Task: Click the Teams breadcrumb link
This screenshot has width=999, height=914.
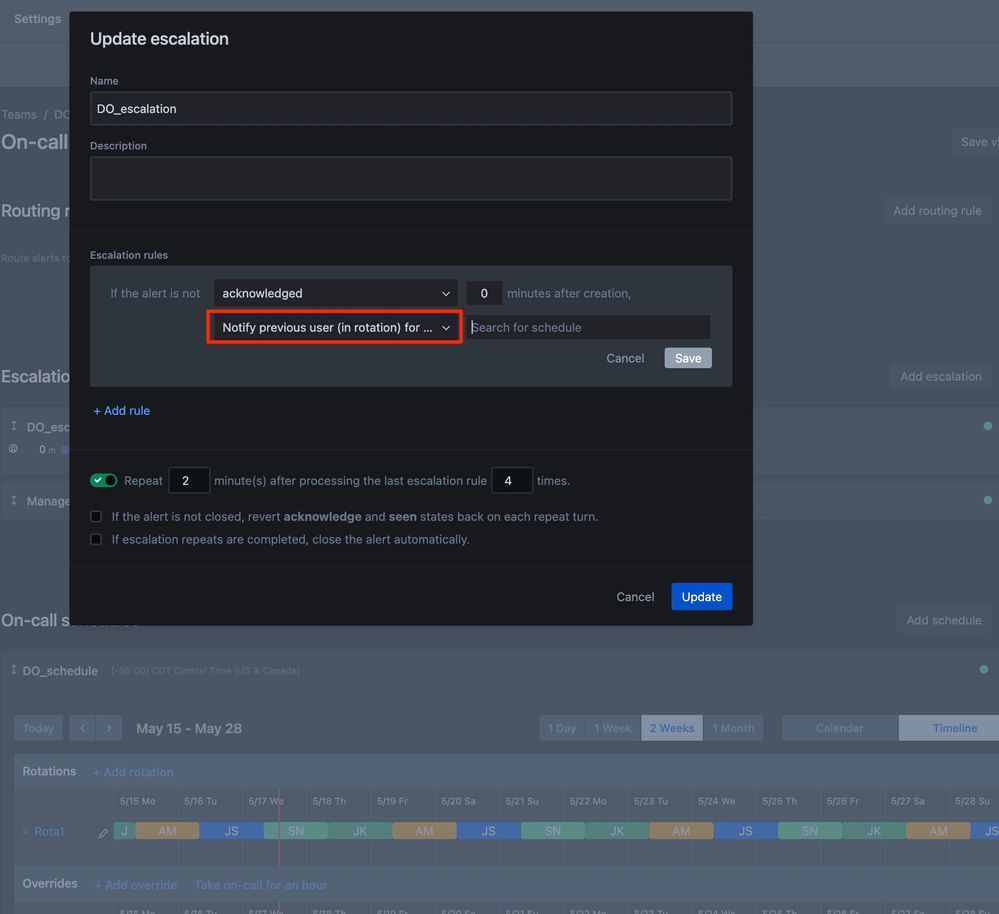Action: 19,115
